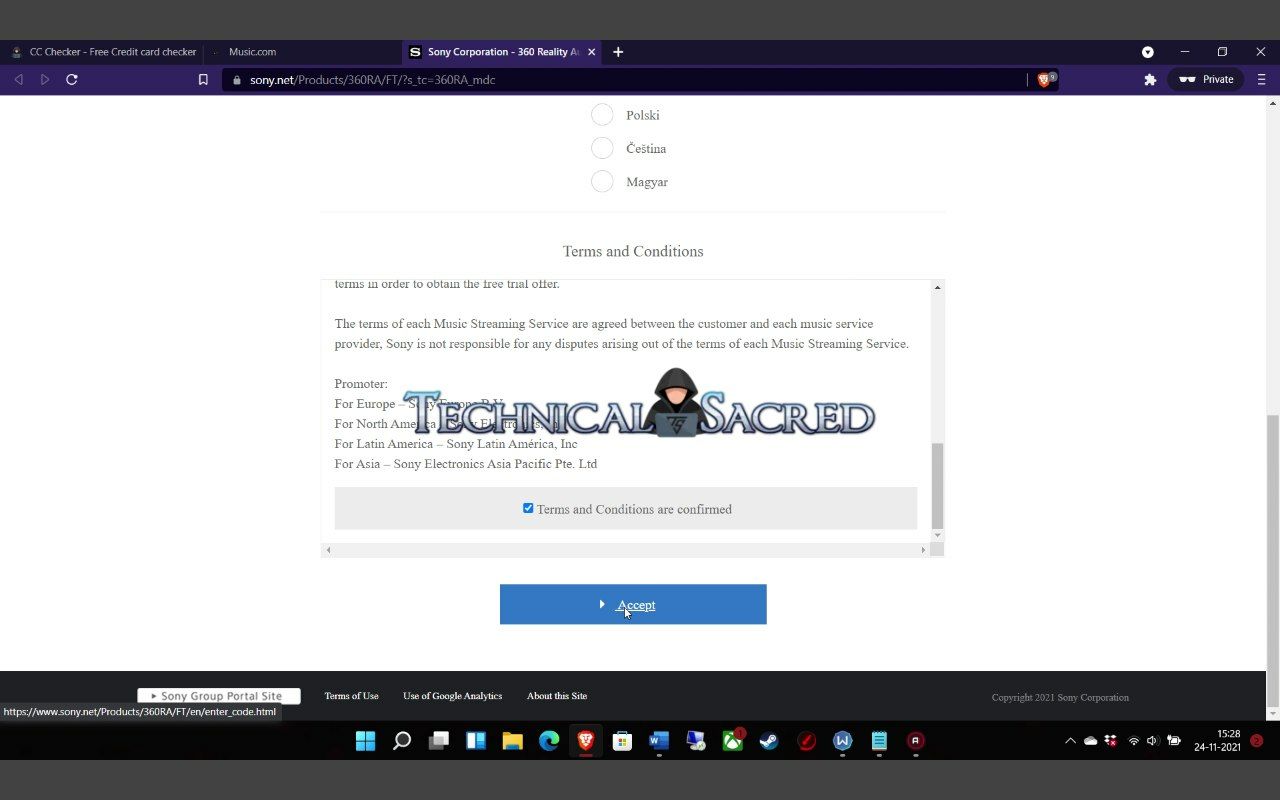Bookmark this page with the bookmark icon
The image size is (1280, 800).
[203, 79]
